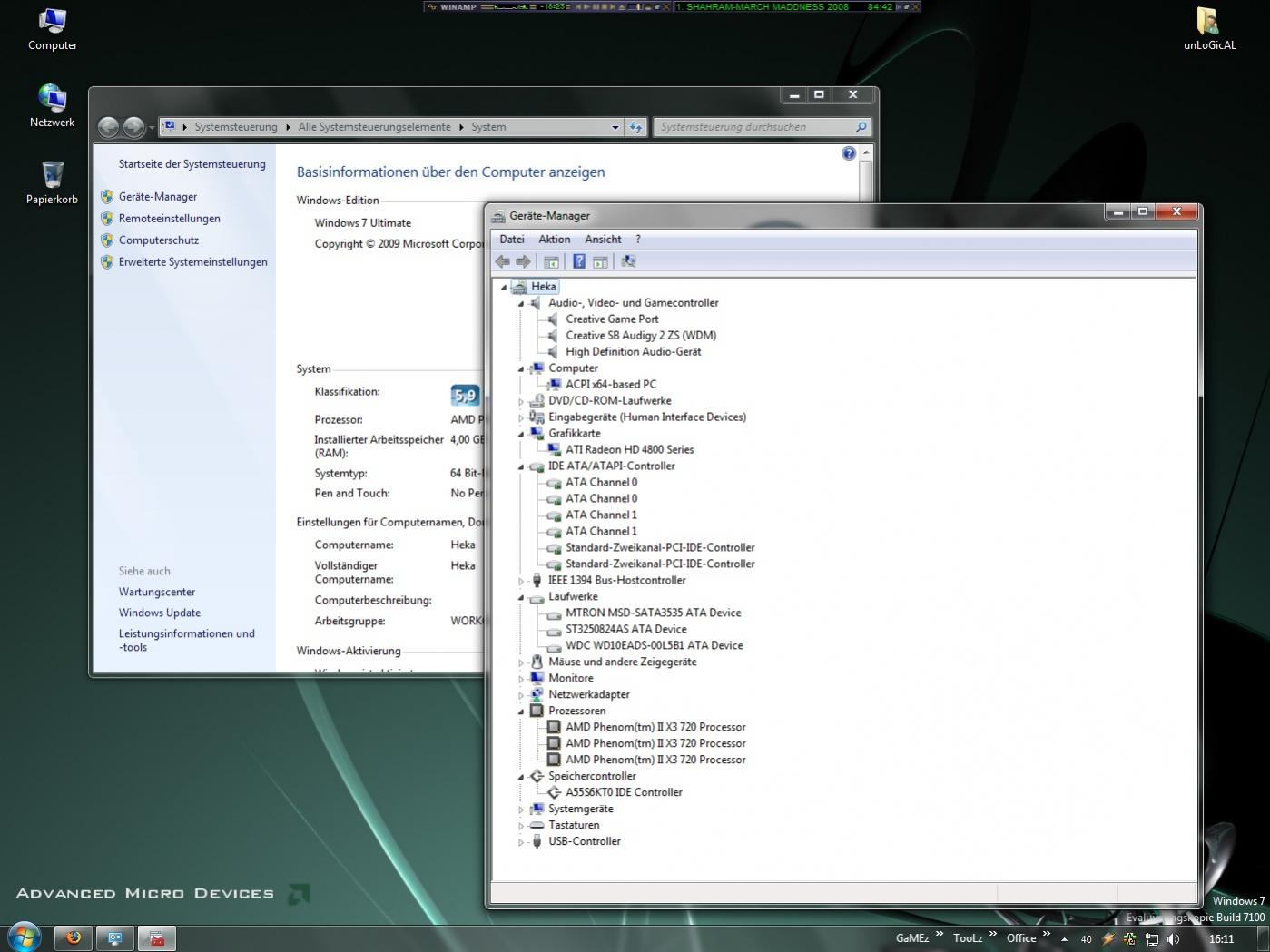Open the Ansicht menu
This screenshot has width=1270, height=952.
[x=603, y=240]
